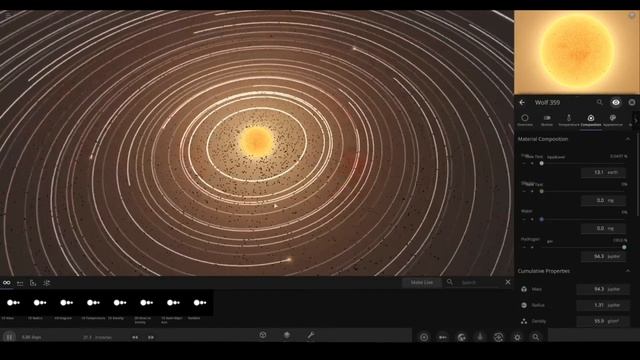Switch to the Temperature tab
Screen dimensions: 640x360
[x=569, y=121]
